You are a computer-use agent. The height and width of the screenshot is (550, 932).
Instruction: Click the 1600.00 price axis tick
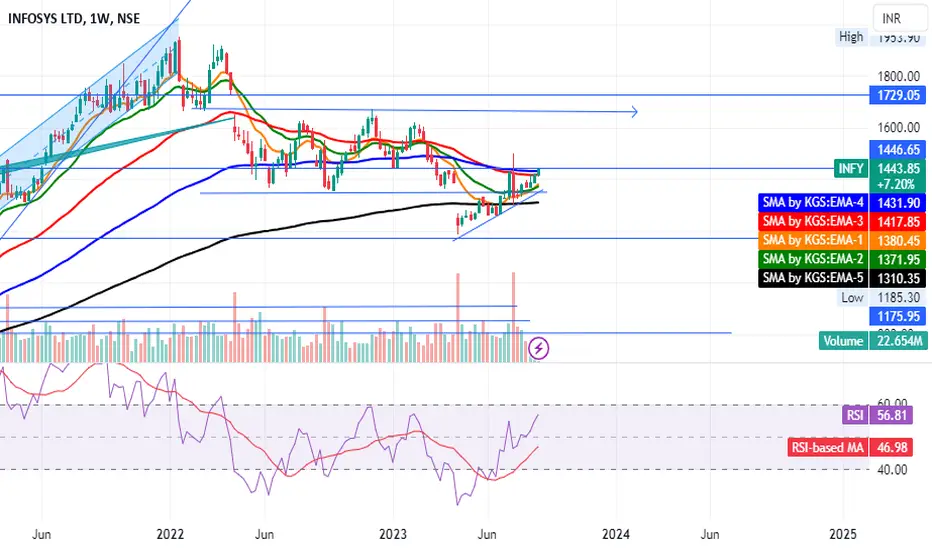[x=898, y=127]
